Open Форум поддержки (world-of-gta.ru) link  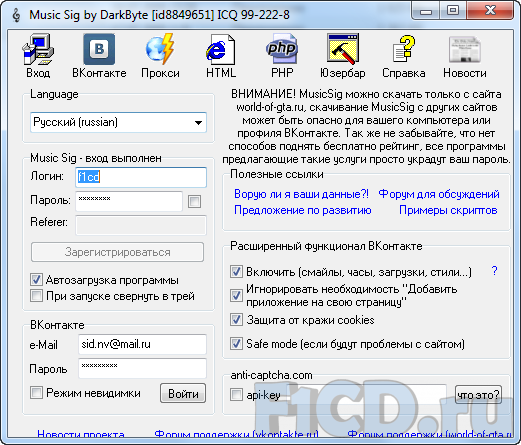(430, 434)
